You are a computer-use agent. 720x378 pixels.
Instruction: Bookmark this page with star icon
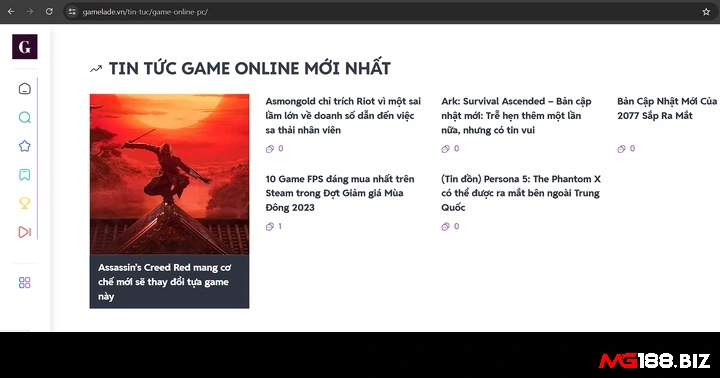pos(706,12)
